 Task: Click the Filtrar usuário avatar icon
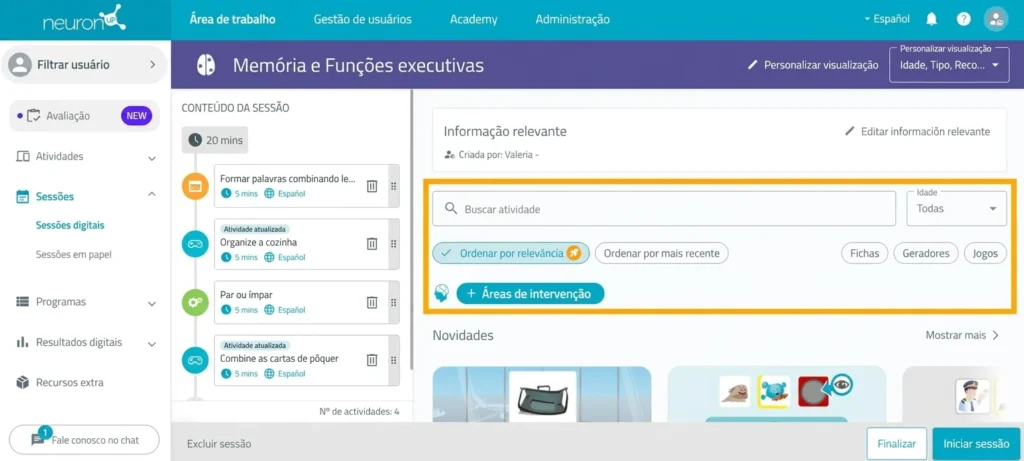click(20, 65)
